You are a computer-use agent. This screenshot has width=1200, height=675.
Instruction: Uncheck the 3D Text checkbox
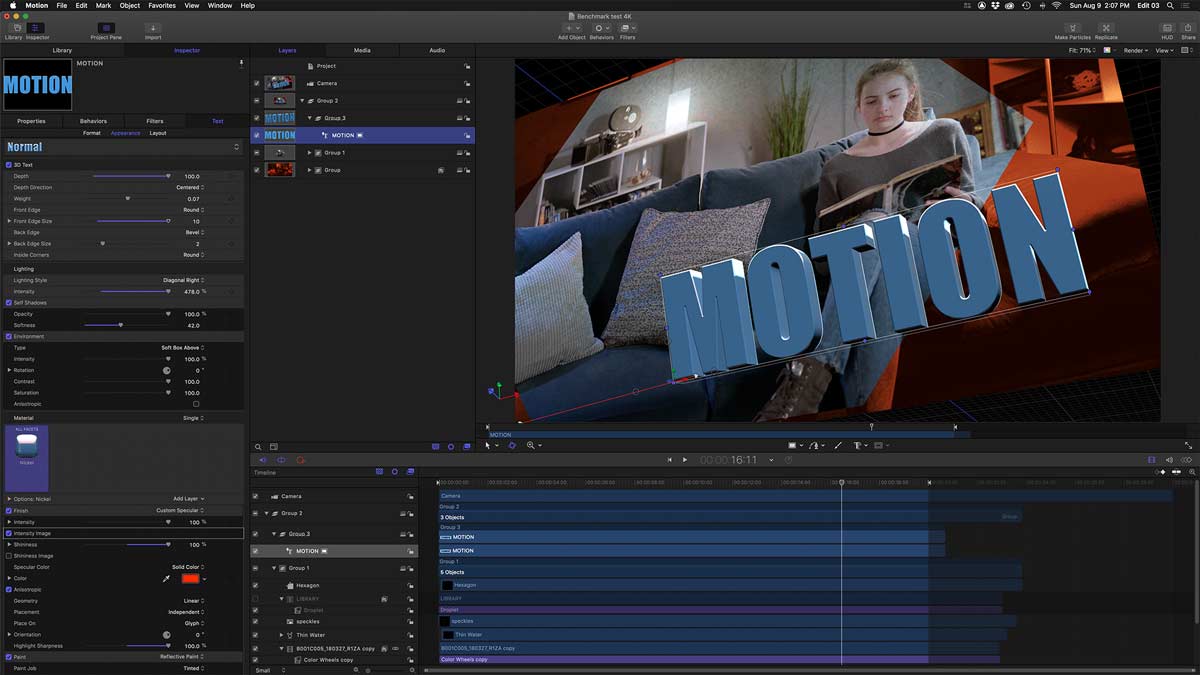[9, 165]
